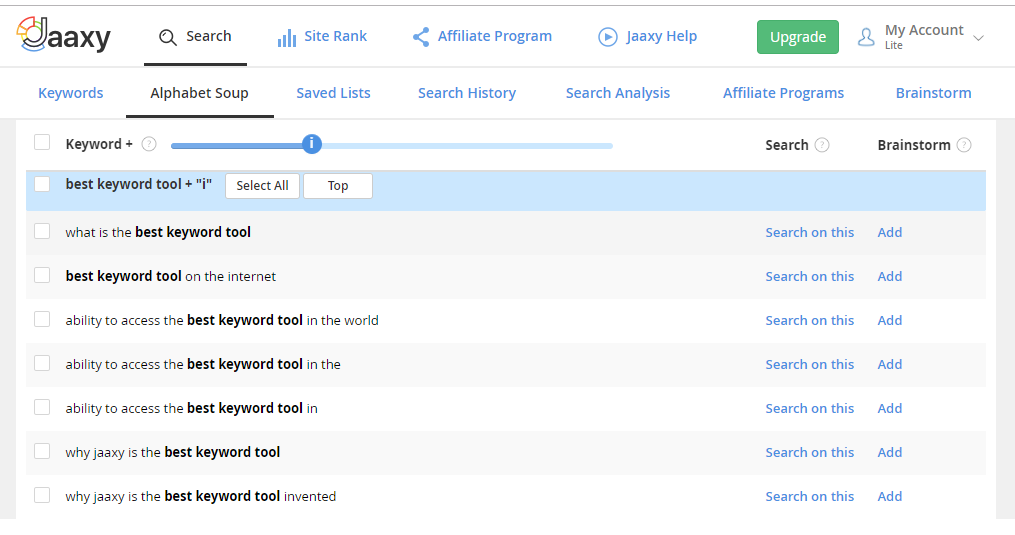Select the Alphabet Soup tab
Image resolution: width=1015 pixels, height=535 pixels.
(199, 93)
